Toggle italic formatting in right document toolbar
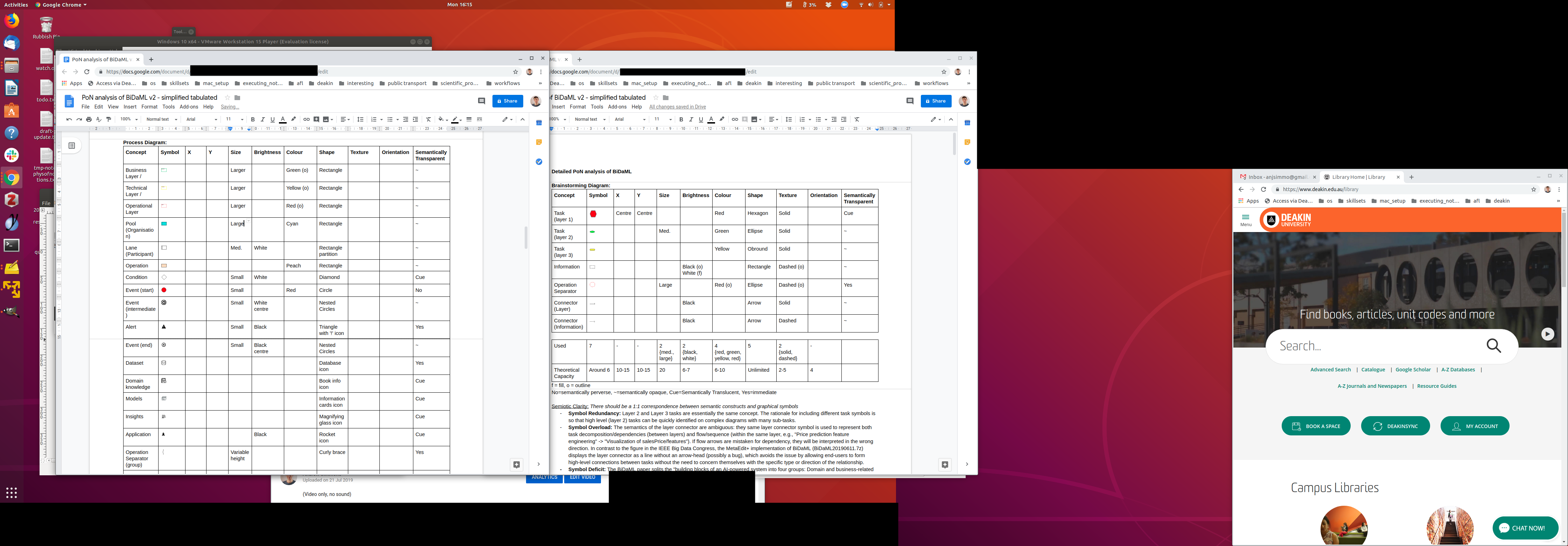Image resolution: width=1568 pixels, height=546 pixels. tap(691, 119)
